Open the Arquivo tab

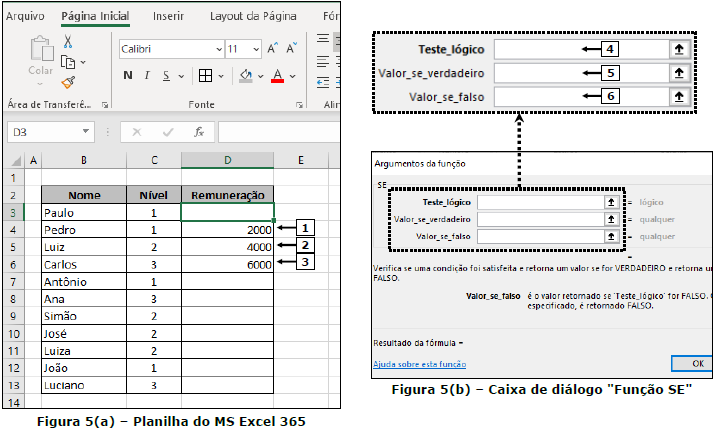tap(25, 16)
